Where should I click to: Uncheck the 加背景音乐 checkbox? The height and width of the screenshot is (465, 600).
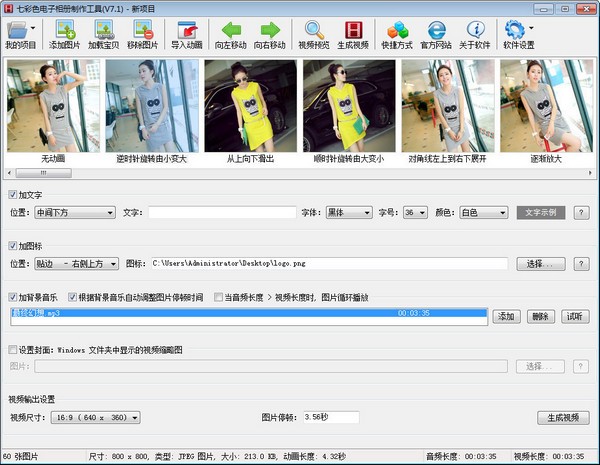tap(13, 298)
